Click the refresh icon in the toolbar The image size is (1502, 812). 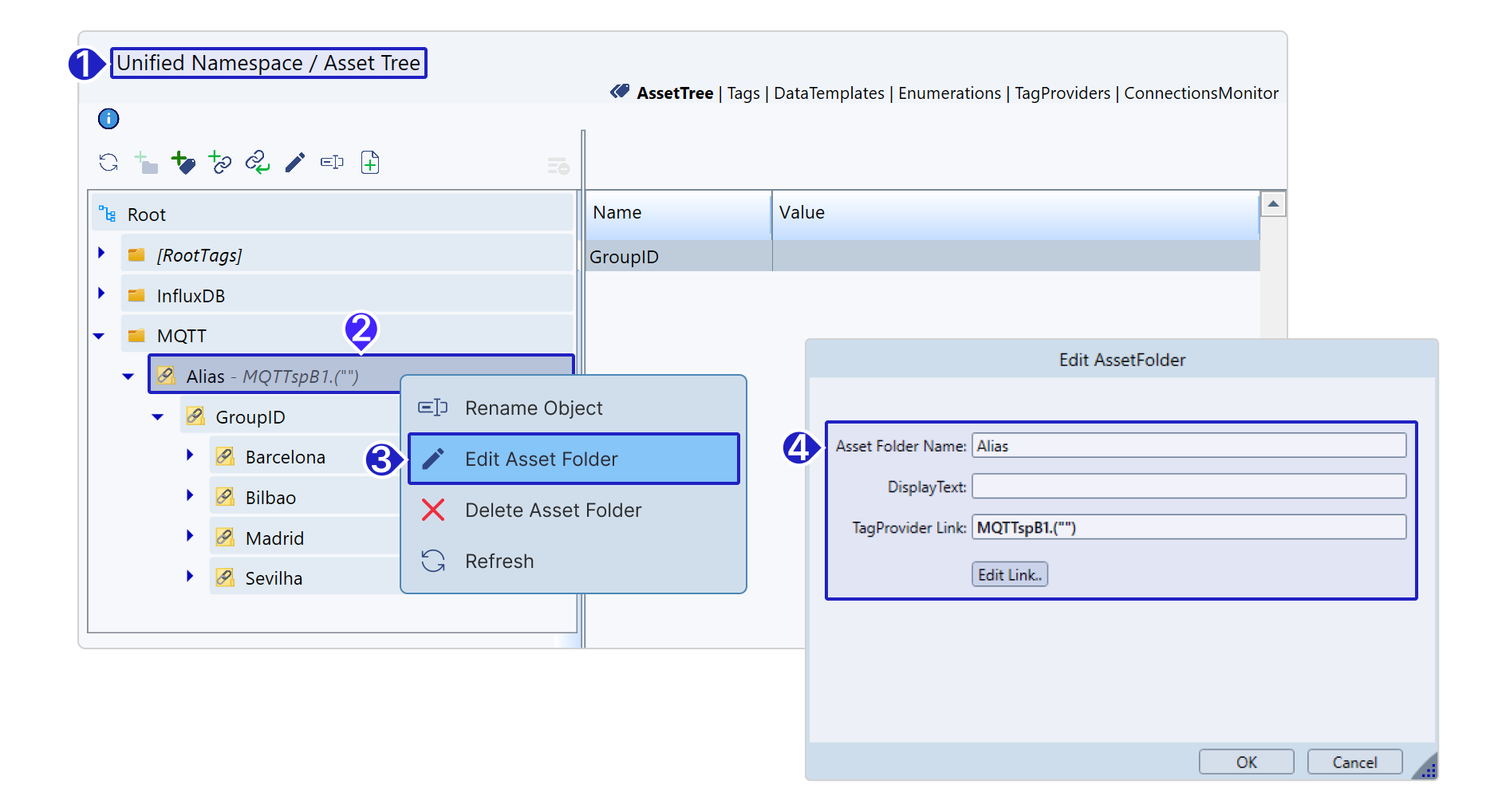108,163
